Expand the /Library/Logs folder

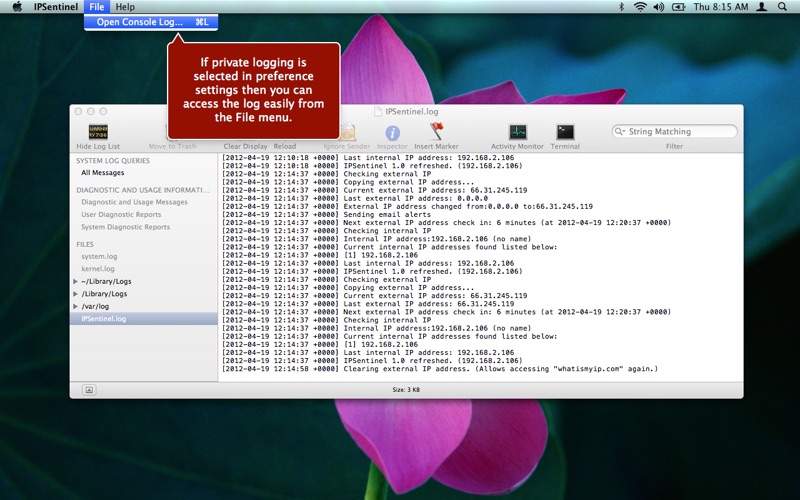click(x=76, y=294)
